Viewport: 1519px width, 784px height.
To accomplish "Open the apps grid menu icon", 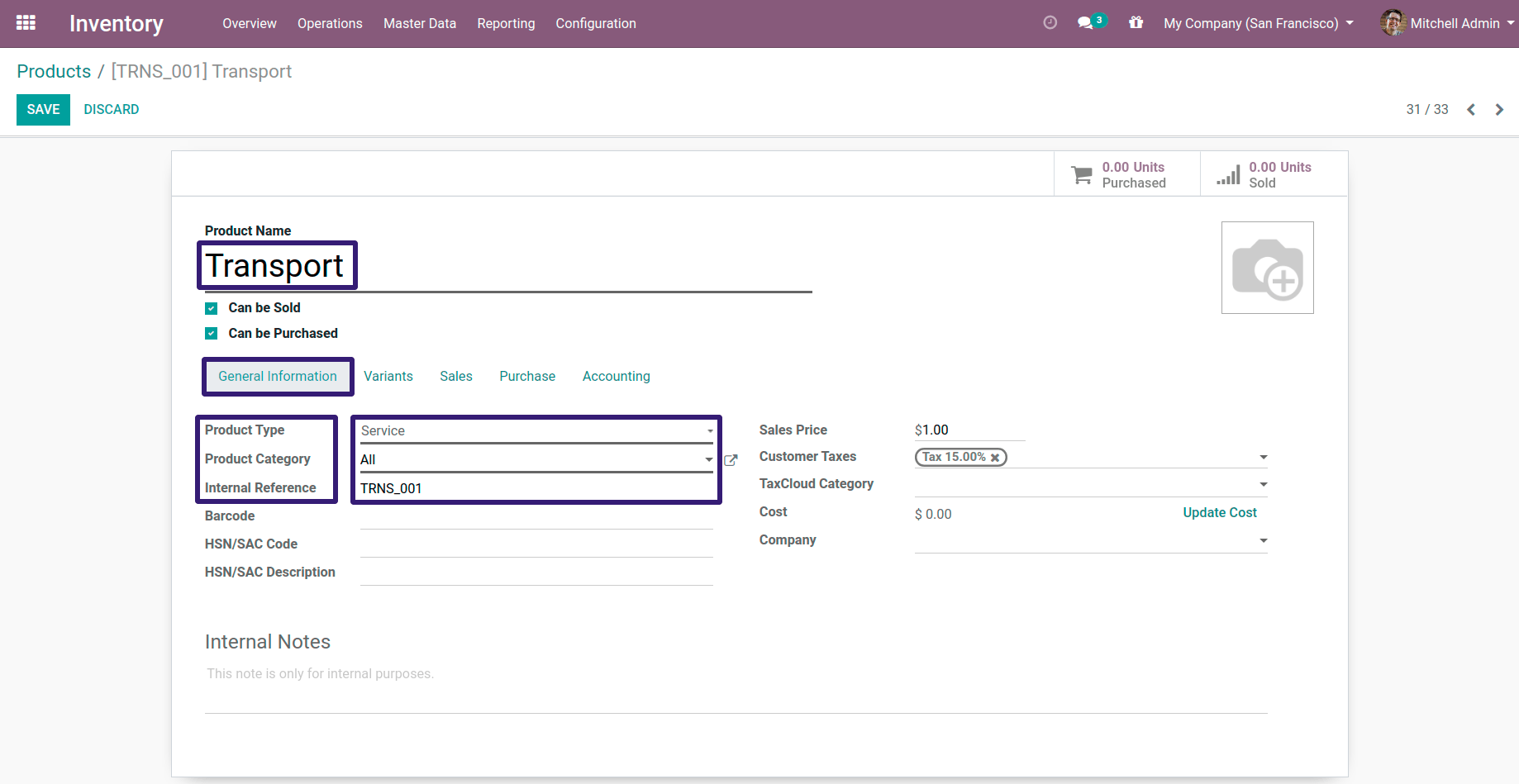I will click(x=26, y=23).
